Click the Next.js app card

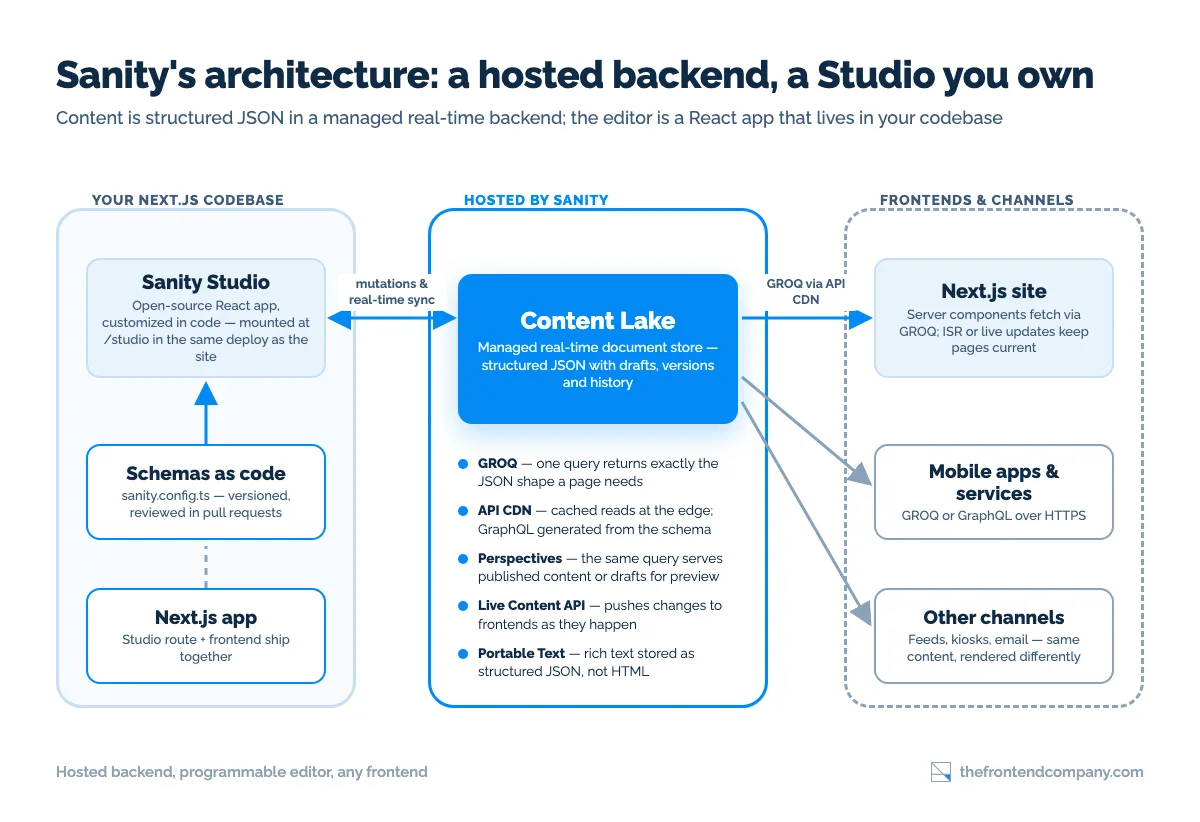pos(206,636)
